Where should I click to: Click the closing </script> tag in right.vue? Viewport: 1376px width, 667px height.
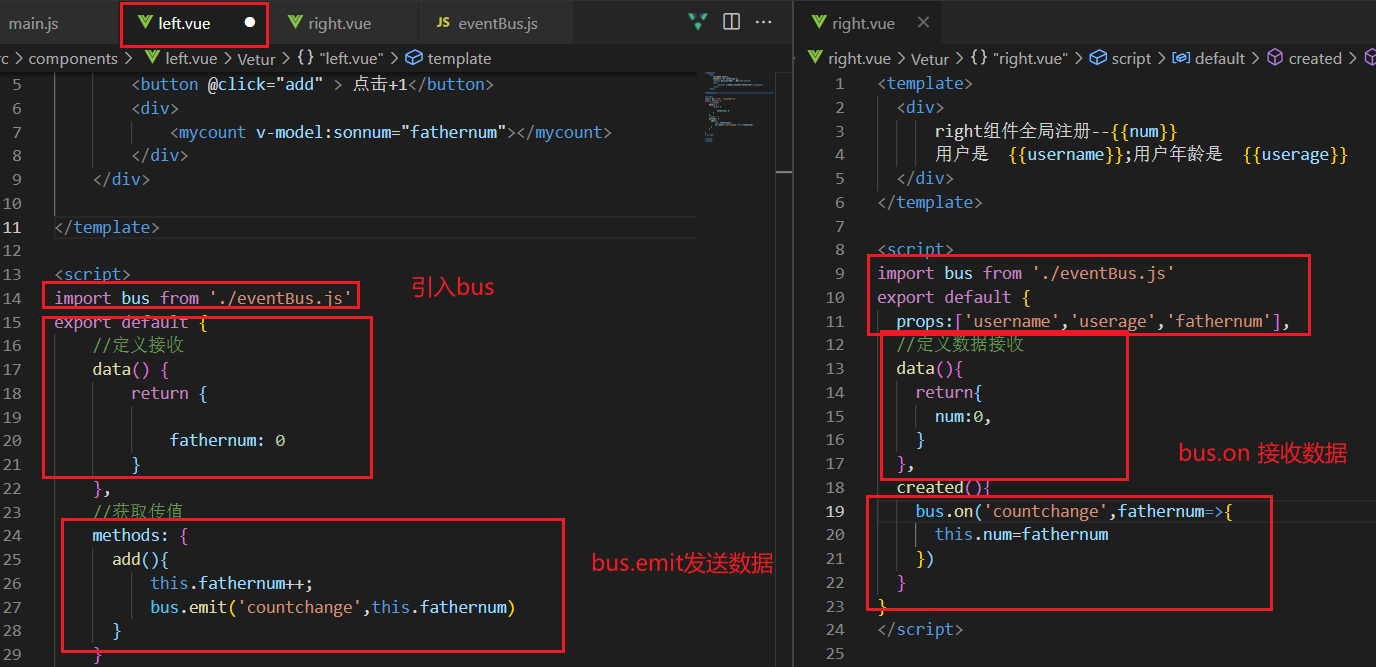pyautogui.click(x=920, y=629)
